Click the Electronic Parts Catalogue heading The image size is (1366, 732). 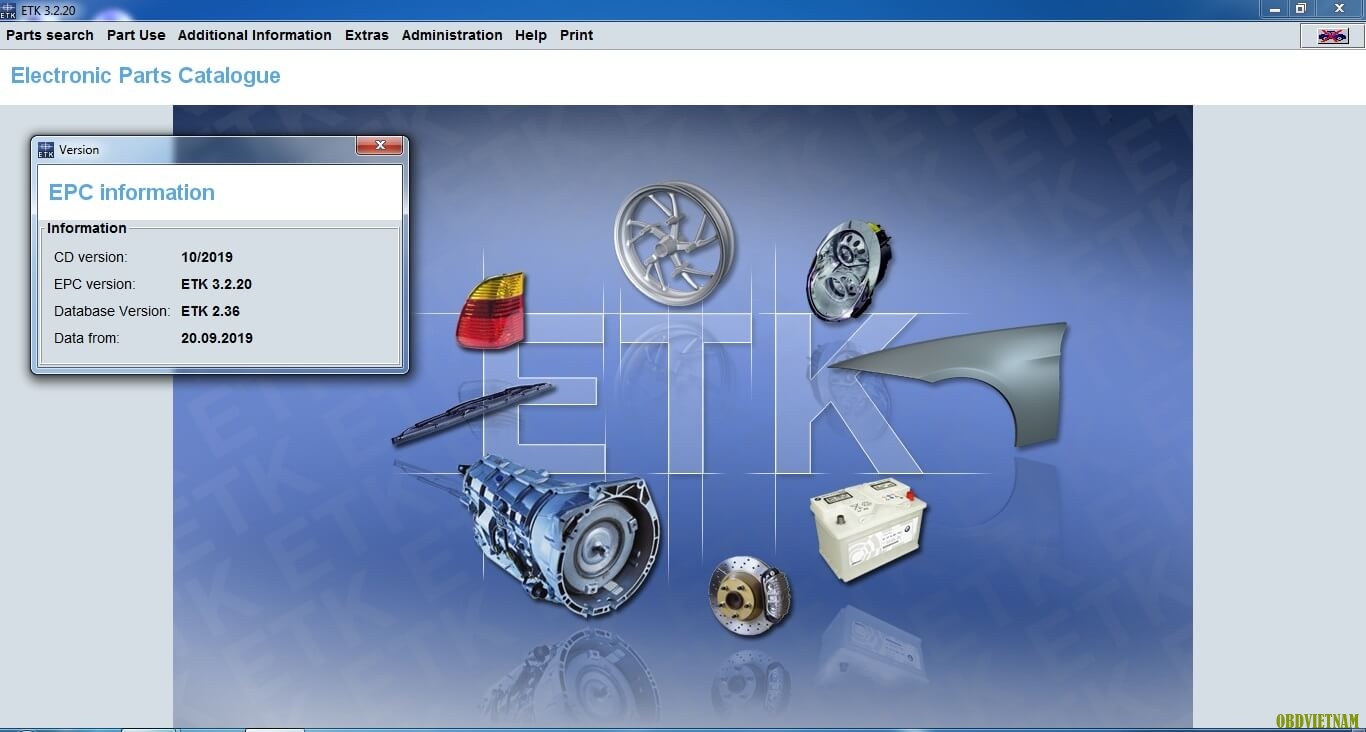coord(146,76)
